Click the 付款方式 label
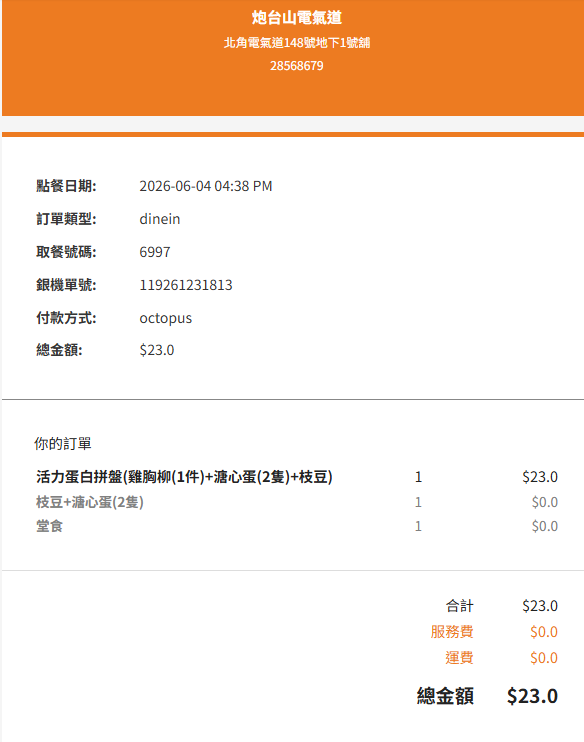Screen dimensions: 584x742 pyautogui.click(x=66, y=318)
